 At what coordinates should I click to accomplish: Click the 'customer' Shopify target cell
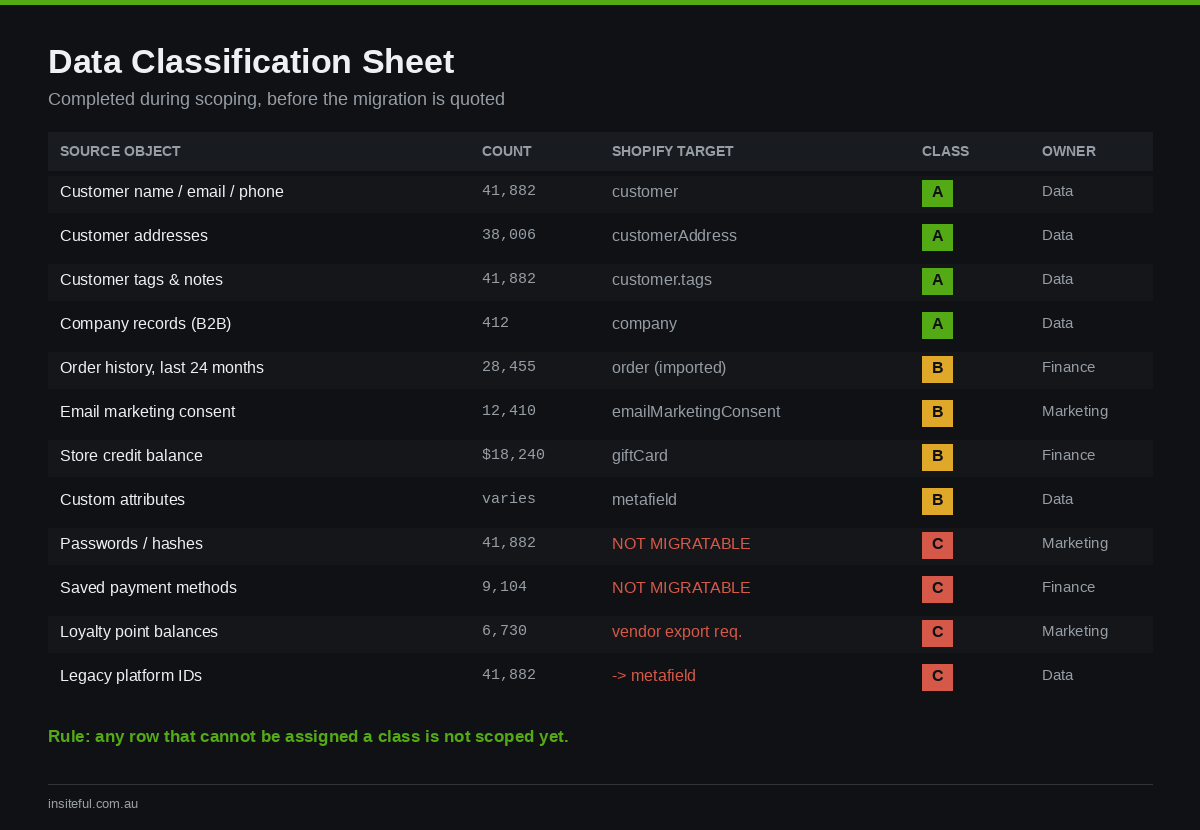pos(645,191)
